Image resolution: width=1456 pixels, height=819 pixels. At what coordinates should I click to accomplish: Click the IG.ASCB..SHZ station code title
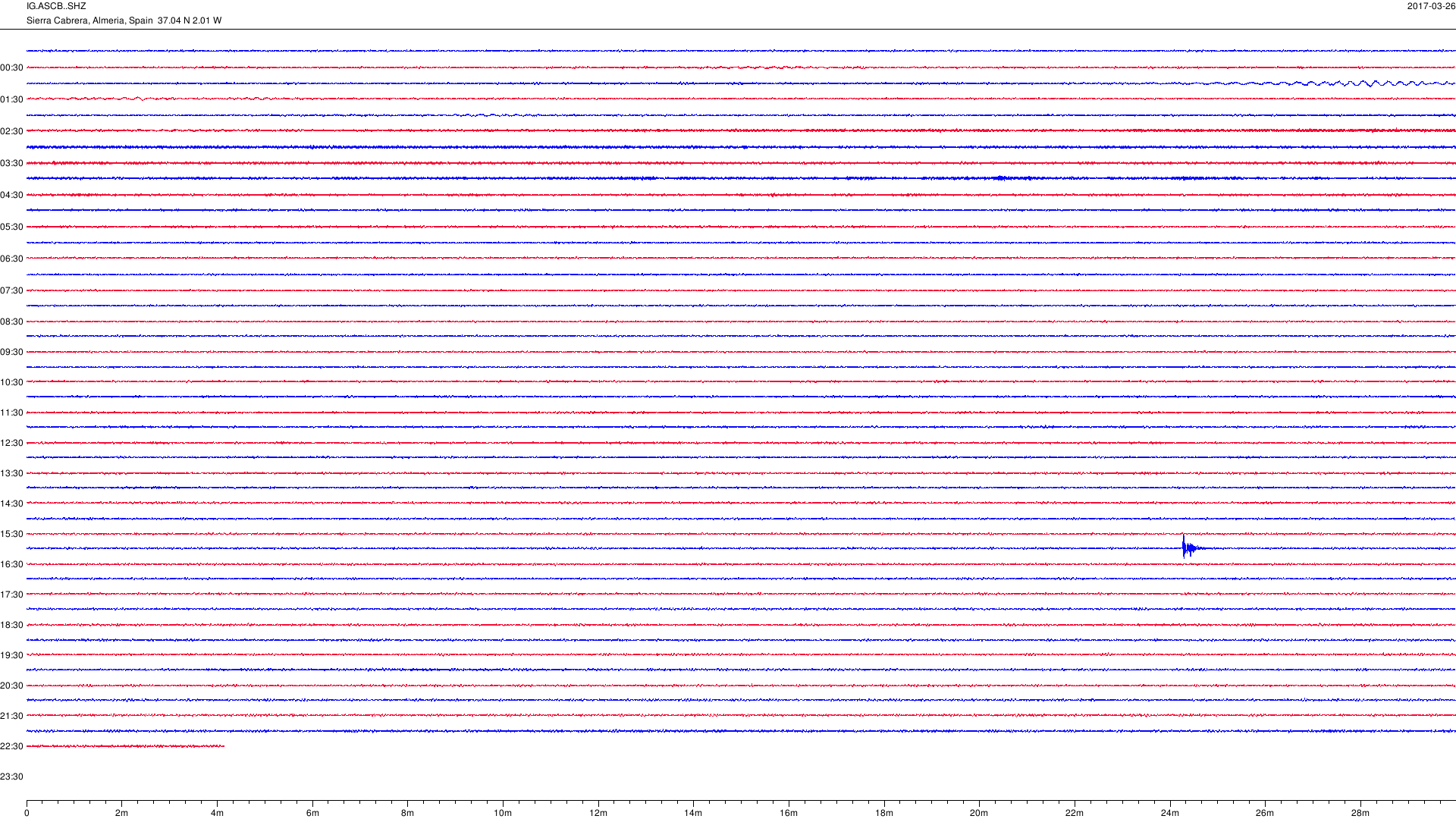click(56, 6)
